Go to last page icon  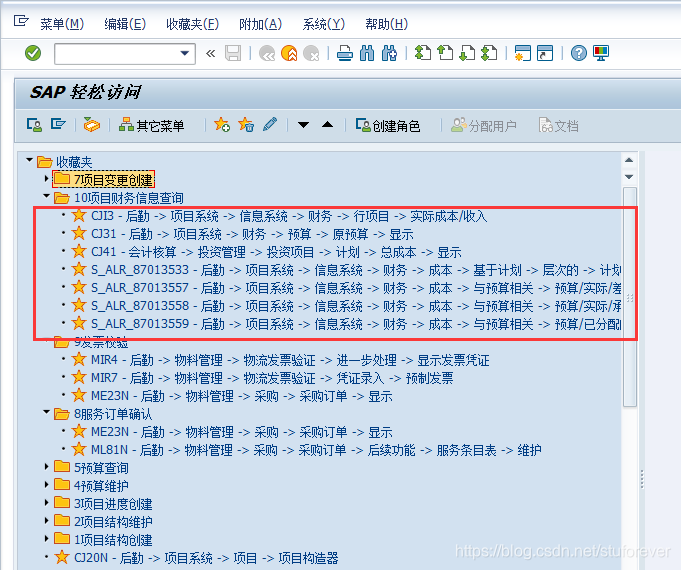coord(489,53)
